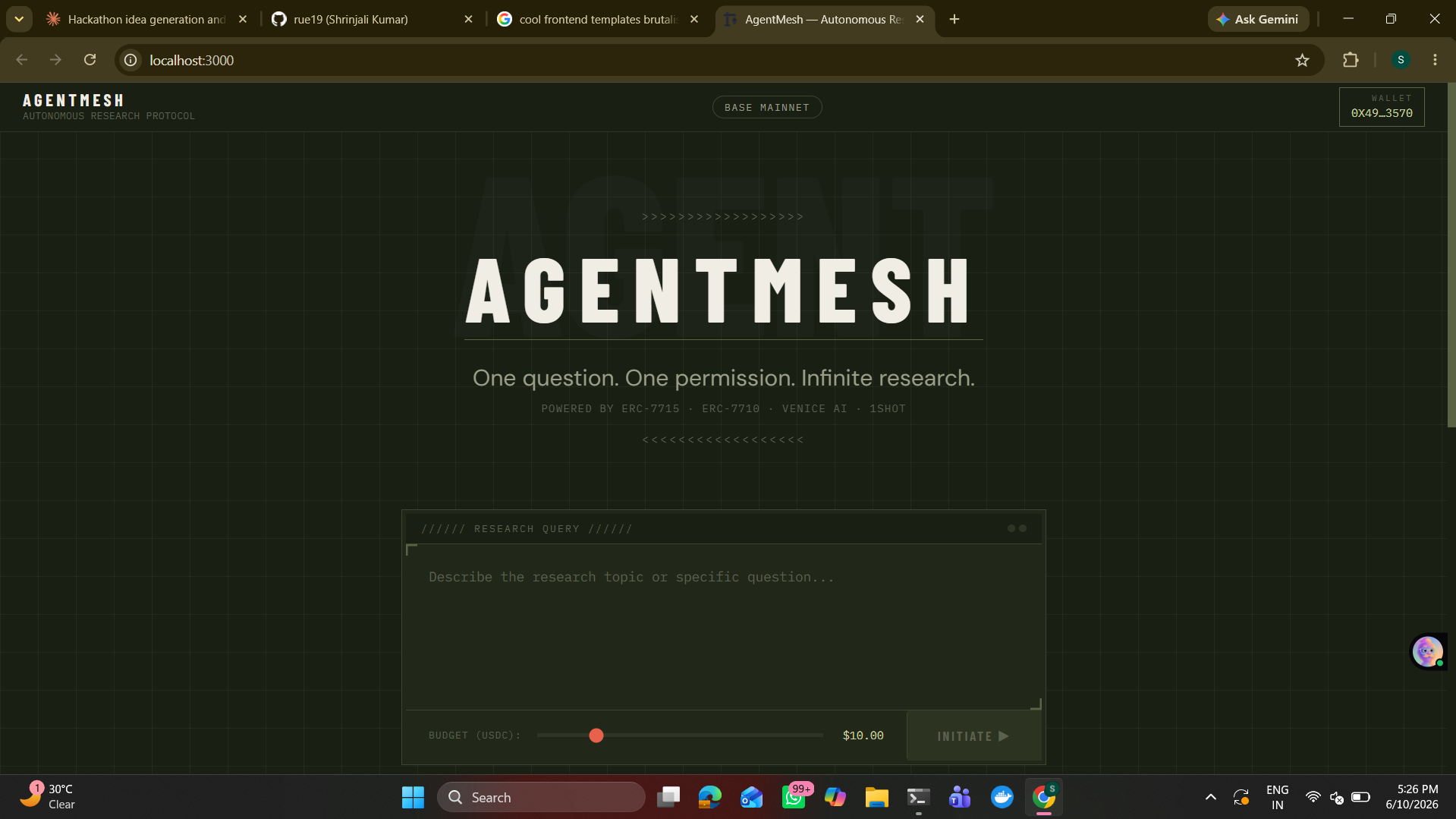Click the INITIATE button
This screenshot has height=819, width=1456.
point(973,736)
